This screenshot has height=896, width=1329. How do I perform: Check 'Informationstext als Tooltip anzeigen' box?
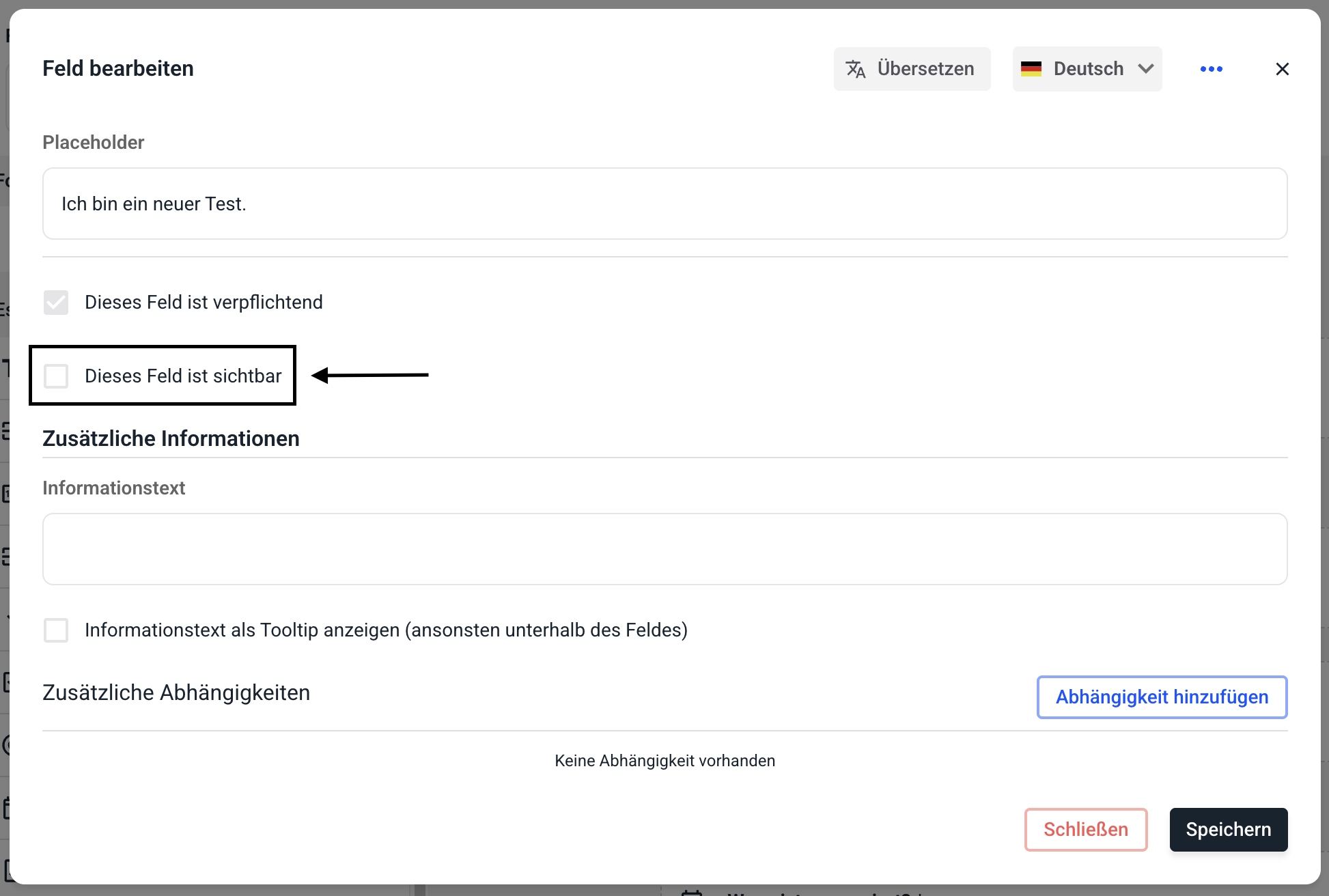pos(56,630)
